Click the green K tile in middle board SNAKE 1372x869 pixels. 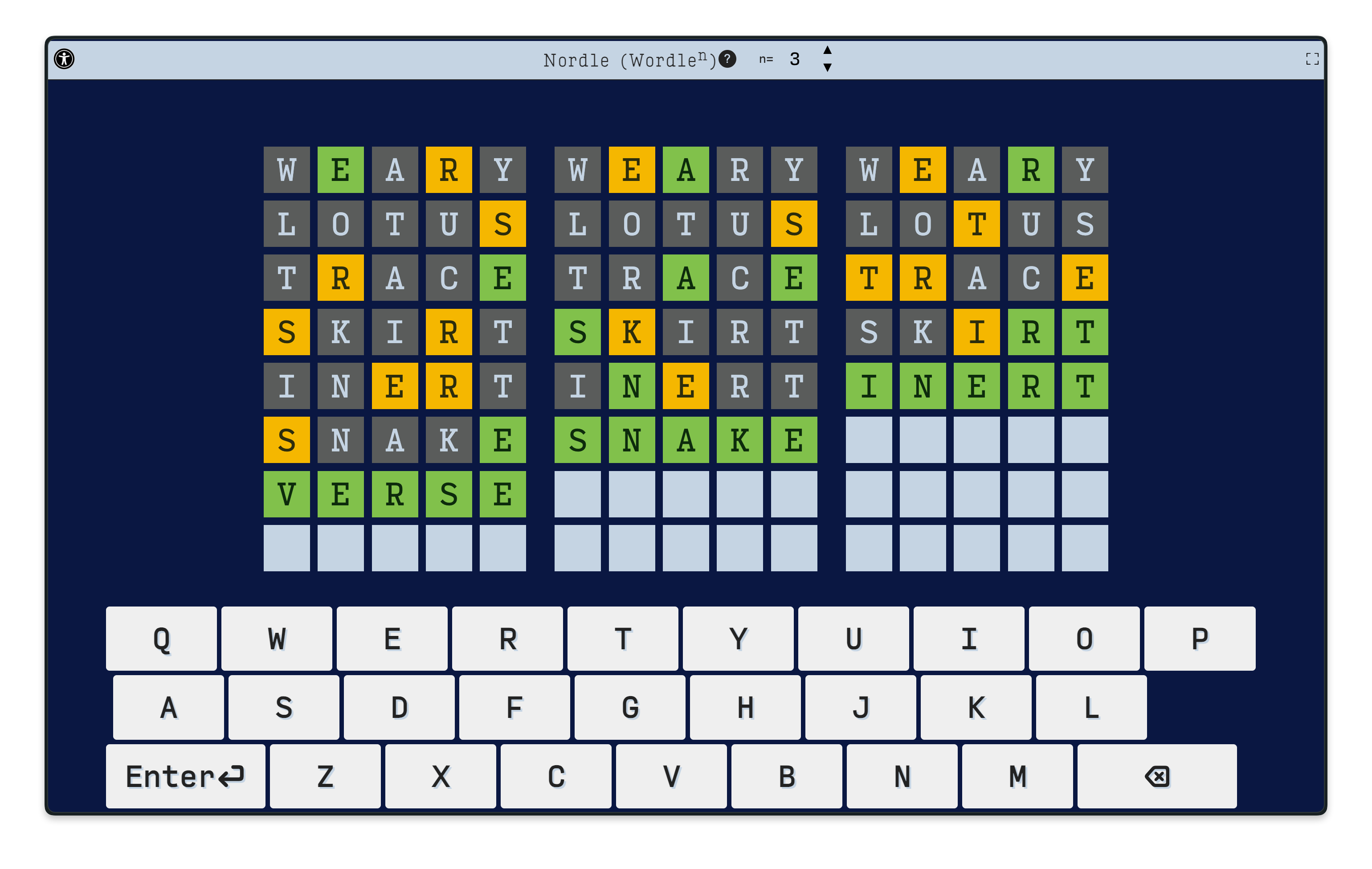(x=739, y=440)
